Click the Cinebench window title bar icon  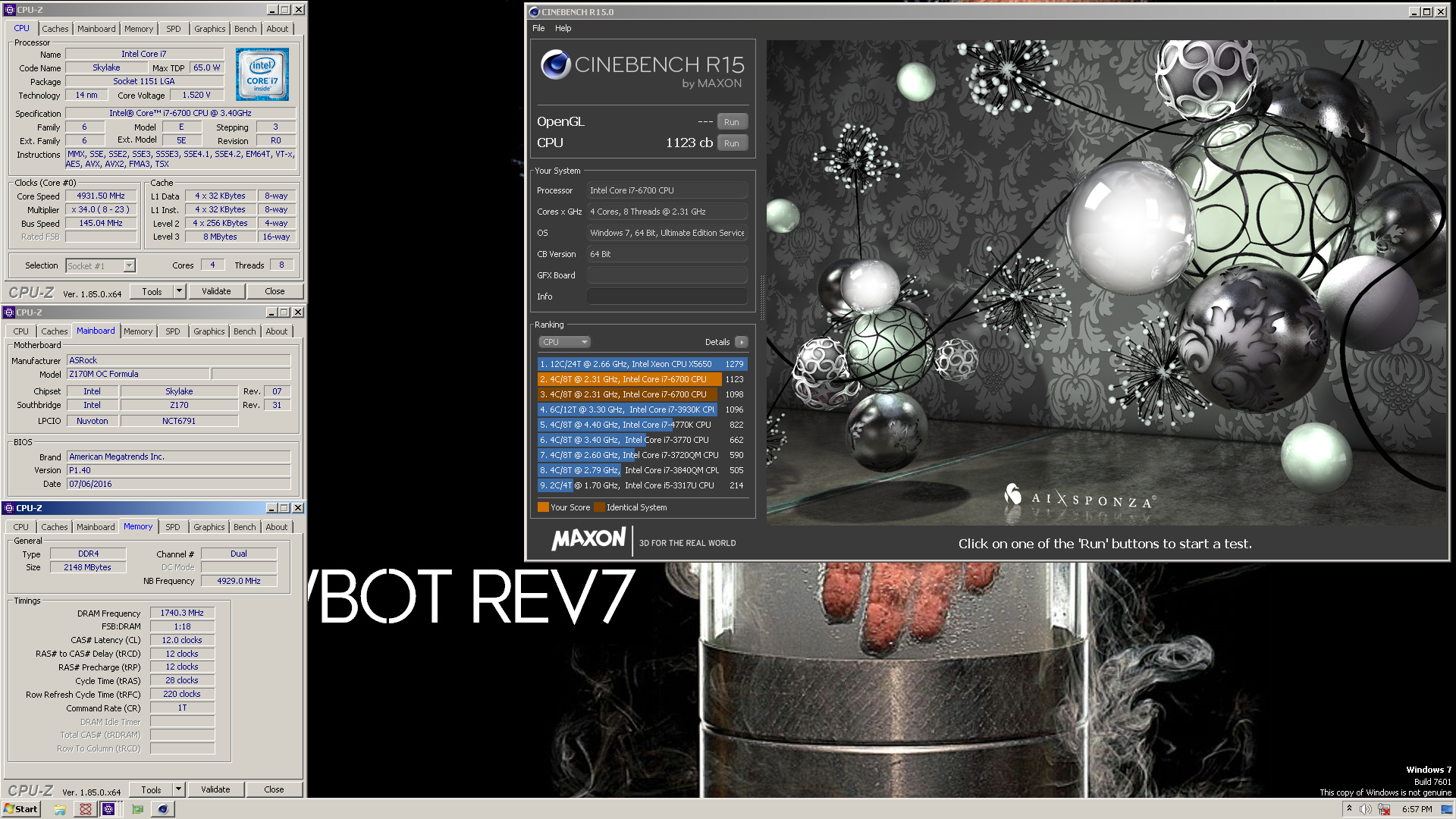[534, 11]
